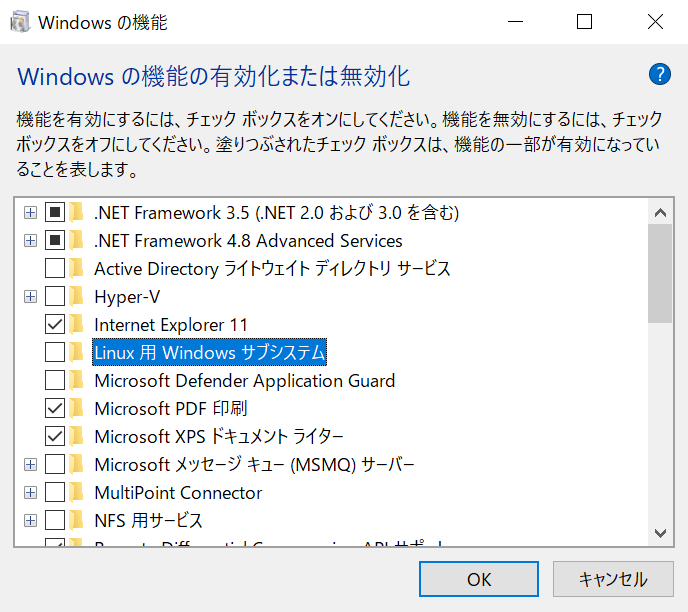
Task: Click folder icon beside Internet Explorer 11
Action: [76, 325]
